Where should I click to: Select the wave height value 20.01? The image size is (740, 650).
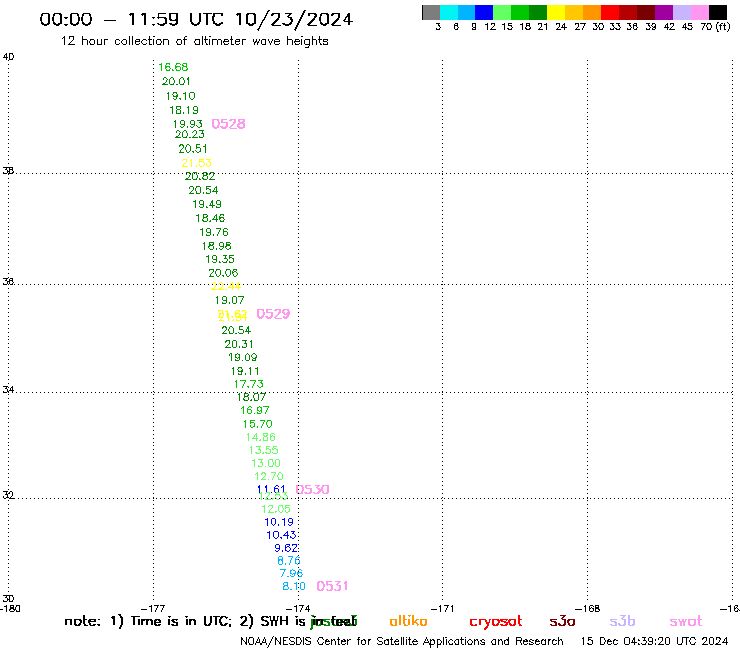tap(176, 81)
